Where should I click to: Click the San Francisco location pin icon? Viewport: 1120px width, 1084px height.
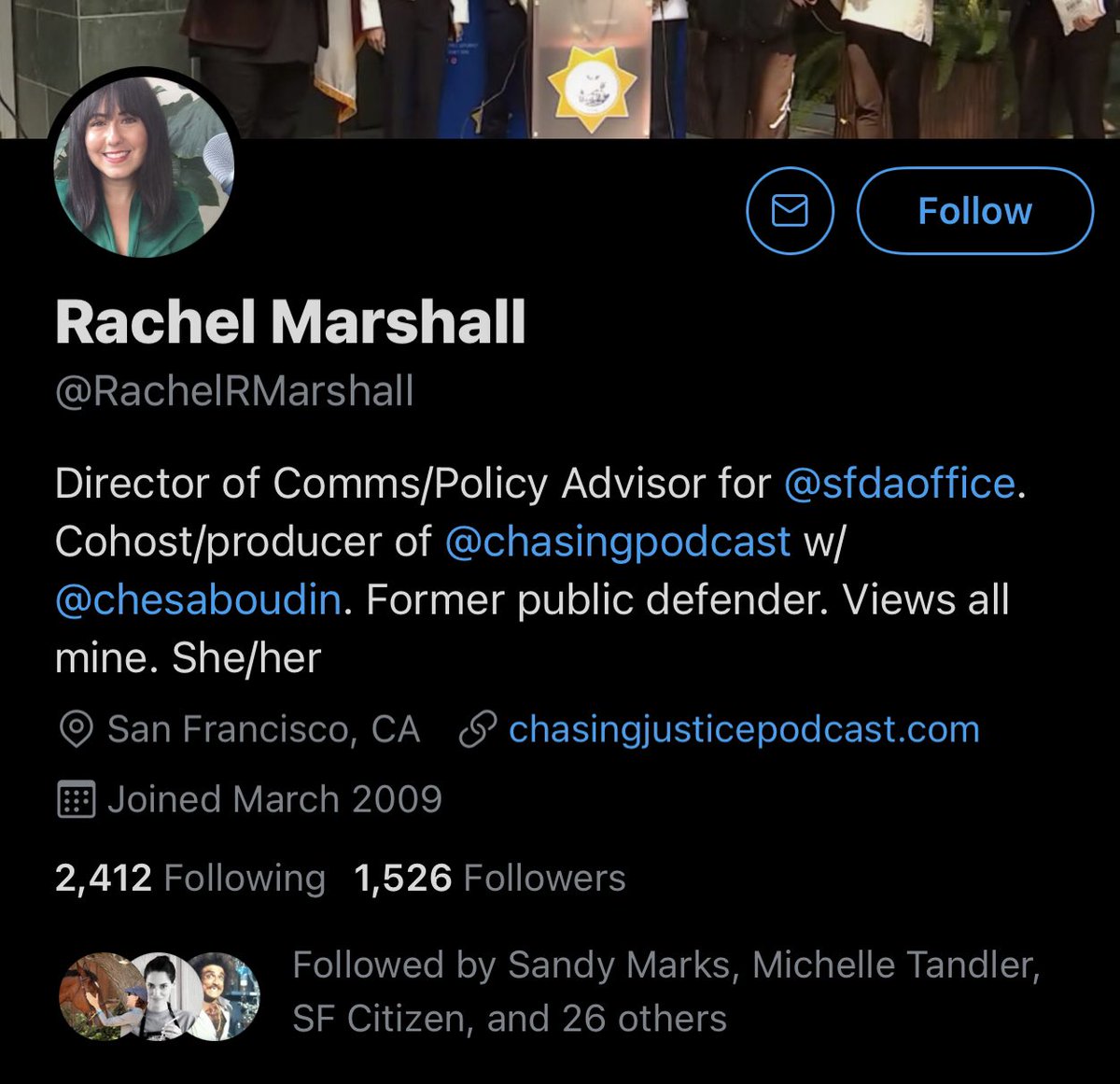(x=76, y=730)
